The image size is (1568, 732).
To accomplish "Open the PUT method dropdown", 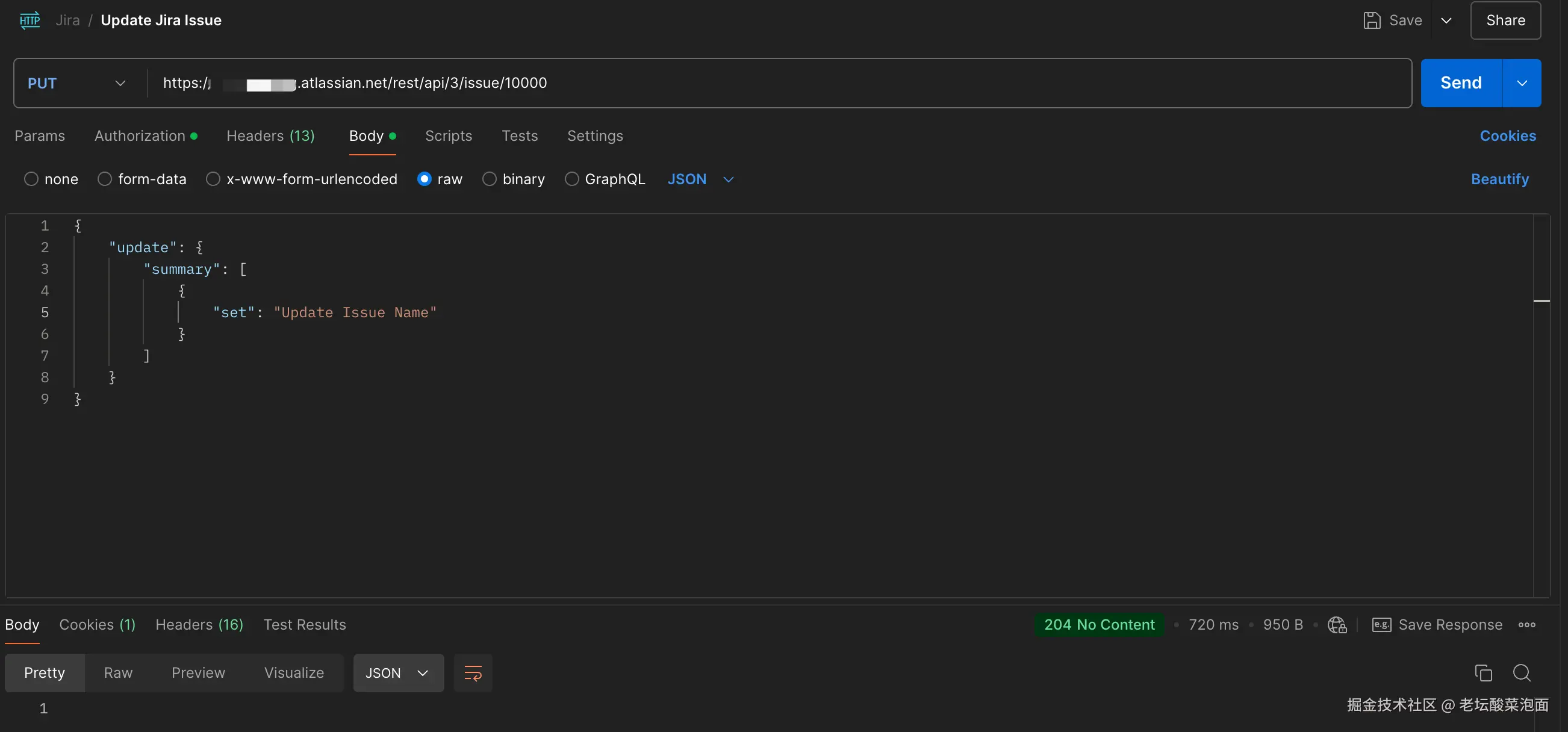I will [76, 83].
